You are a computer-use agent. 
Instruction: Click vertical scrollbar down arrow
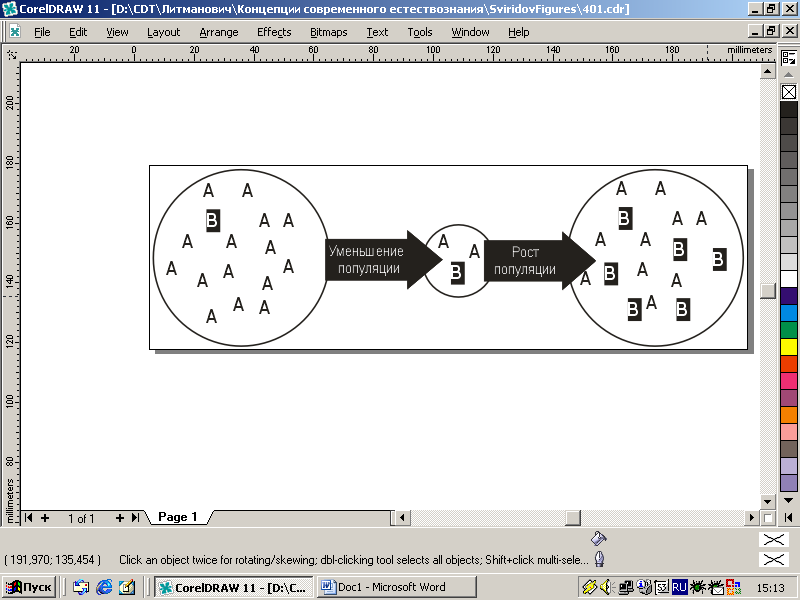click(x=767, y=501)
